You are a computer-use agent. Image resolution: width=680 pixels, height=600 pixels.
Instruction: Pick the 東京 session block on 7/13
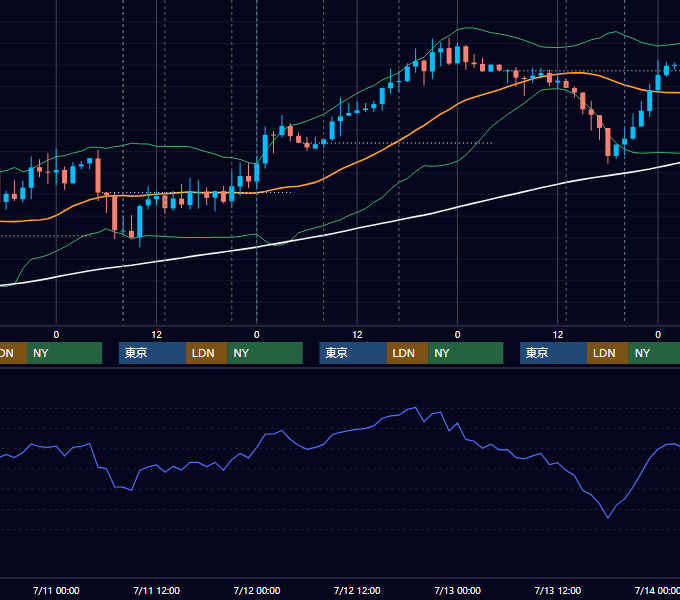point(553,353)
